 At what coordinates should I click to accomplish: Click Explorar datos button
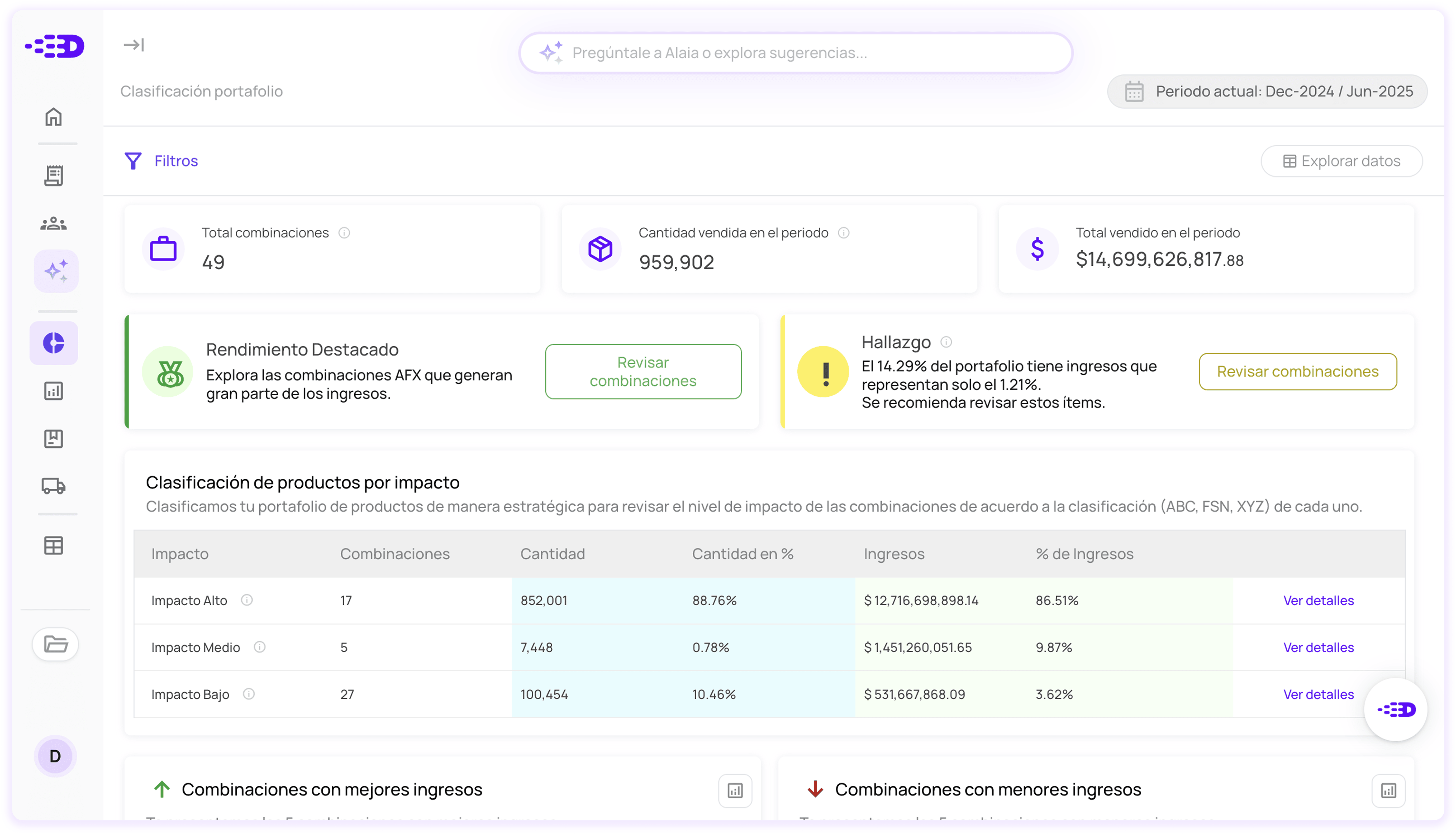pyautogui.click(x=1341, y=161)
